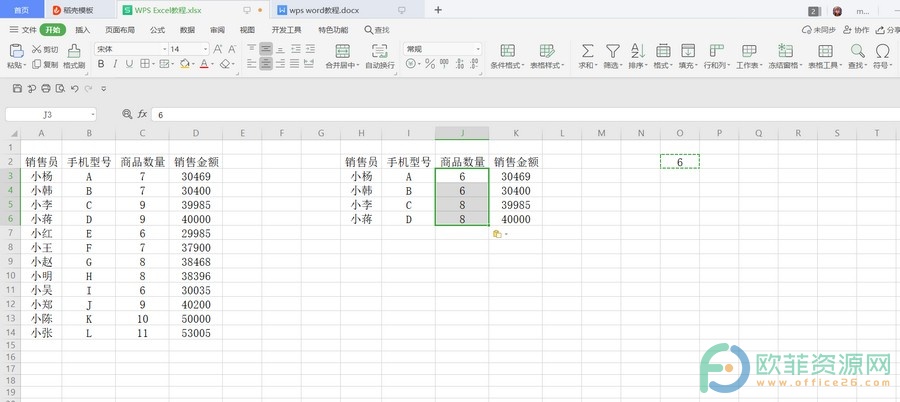This screenshot has height=402, width=900.
Task: Apply percent style format
Action: pyautogui.click(x=429, y=64)
